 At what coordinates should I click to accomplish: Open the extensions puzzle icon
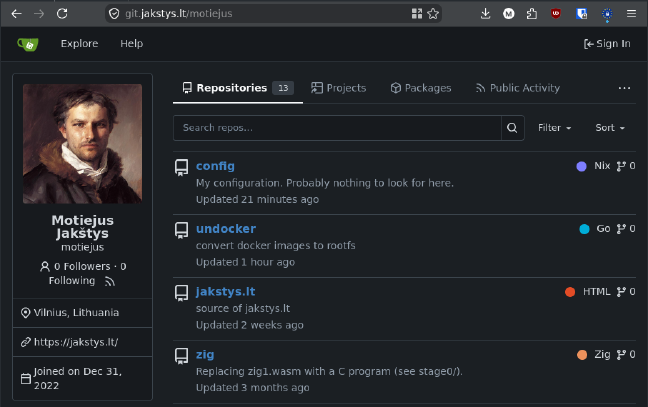532,14
